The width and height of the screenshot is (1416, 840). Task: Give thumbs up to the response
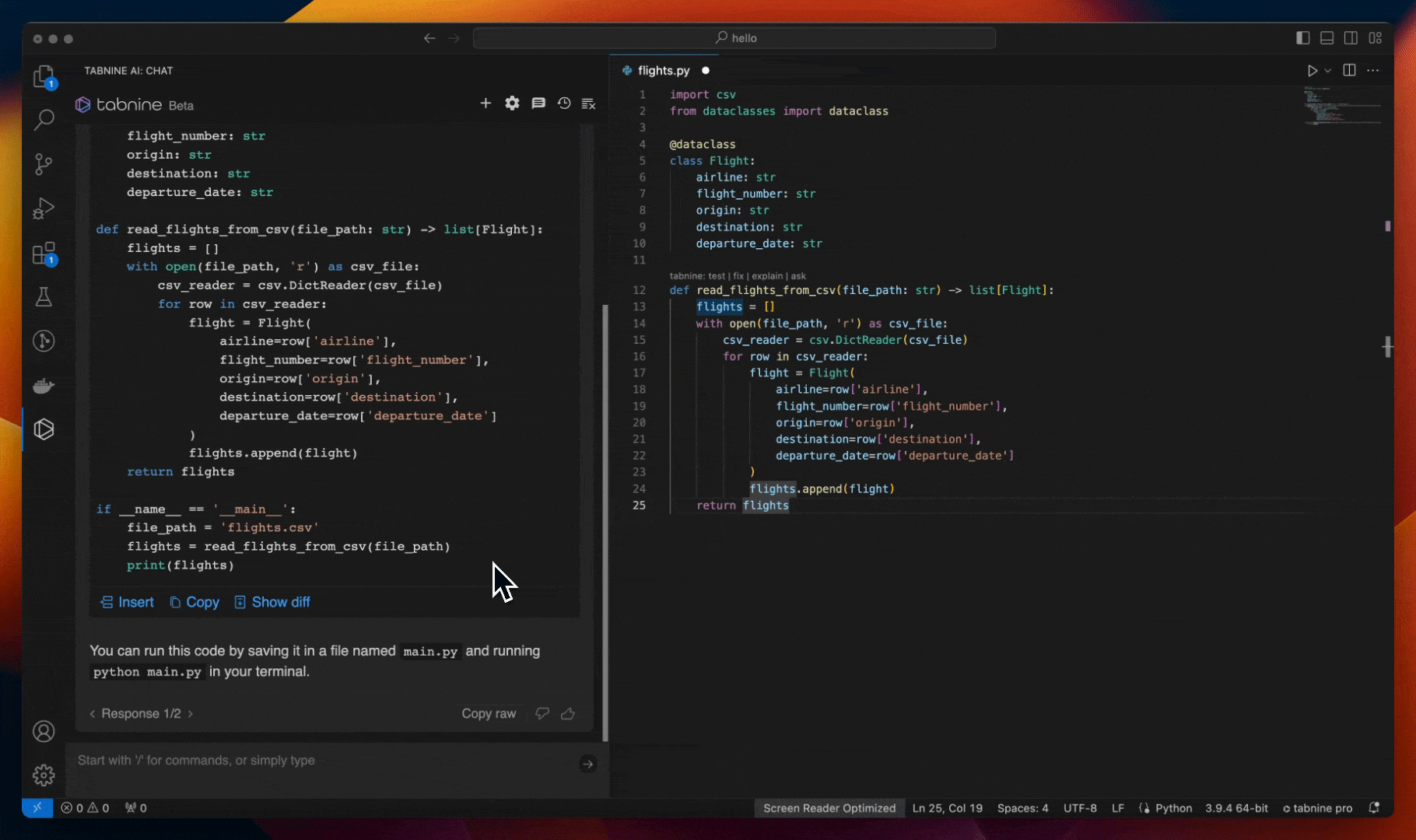pos(568,713)
